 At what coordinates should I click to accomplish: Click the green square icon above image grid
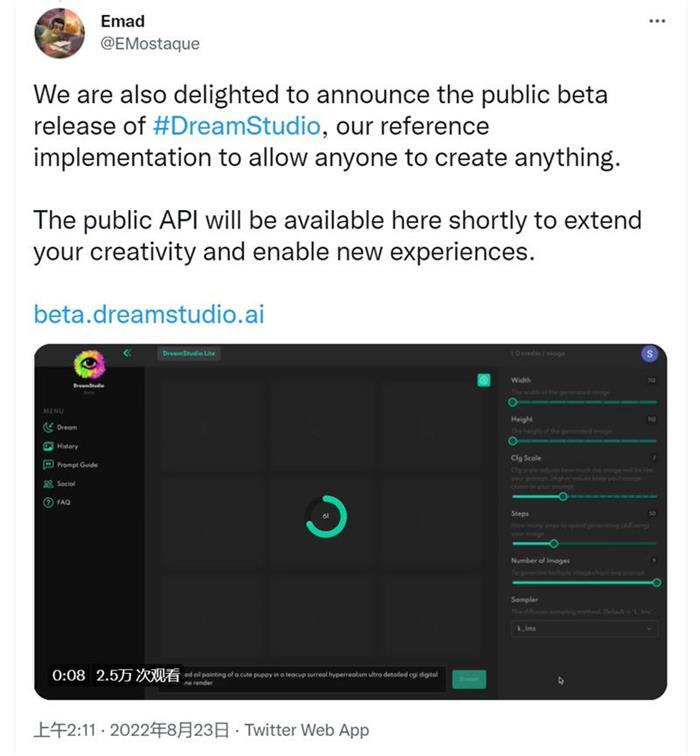(x=484, y=380)
